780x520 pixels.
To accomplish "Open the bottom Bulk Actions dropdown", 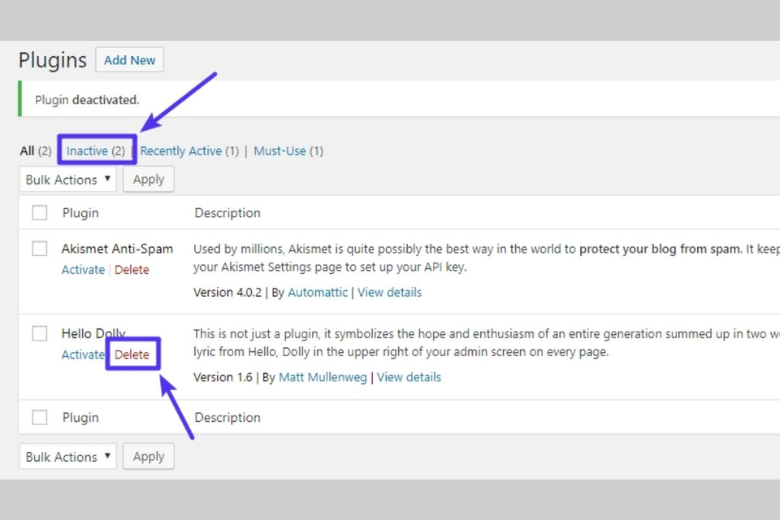I will [68, 457].
